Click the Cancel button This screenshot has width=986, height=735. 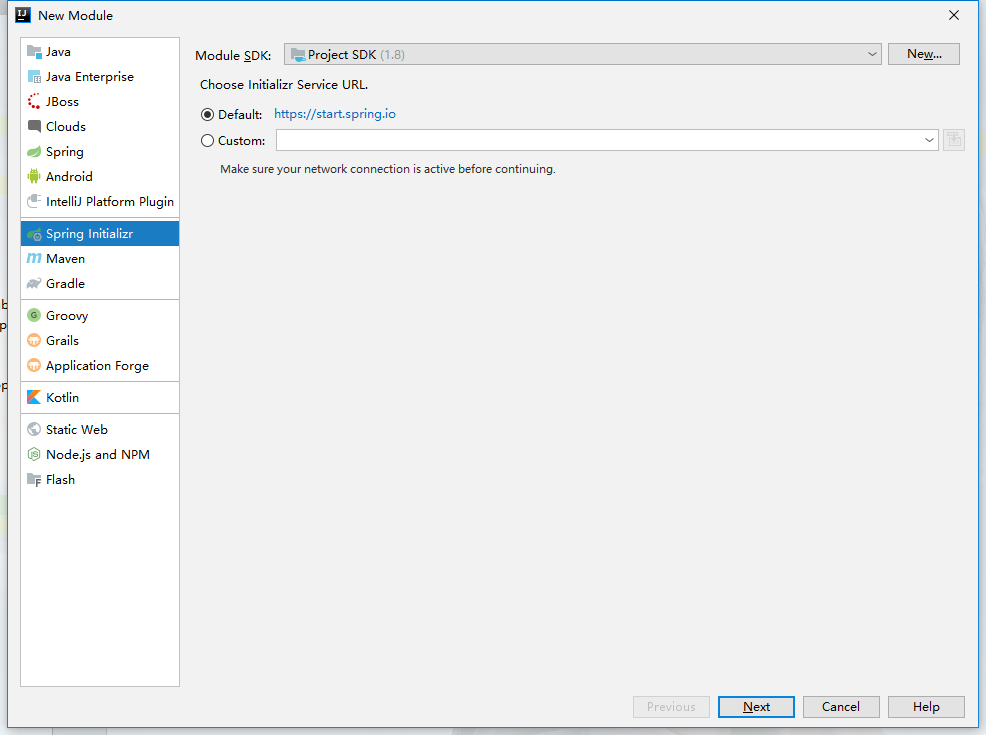(841, 707)
